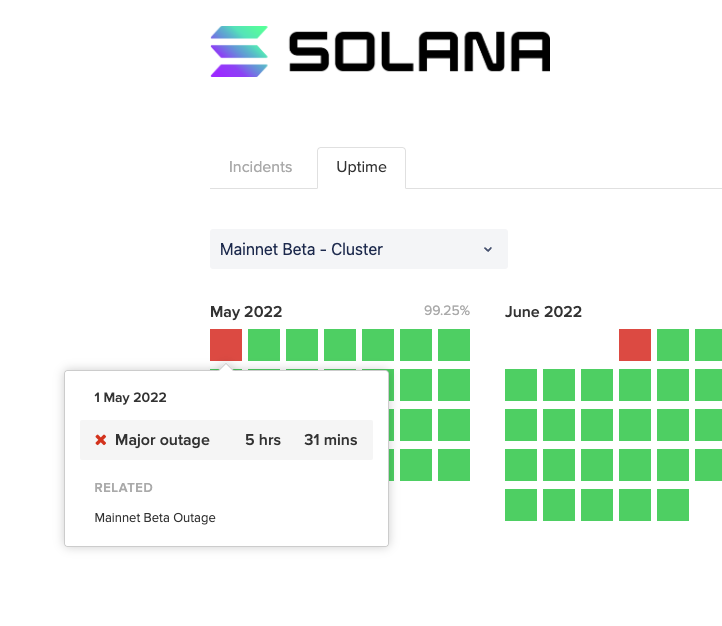This screenshot has width=722, height=626.
Task: Click the red June 2022 outage square
Action: (x=635, y=345)
